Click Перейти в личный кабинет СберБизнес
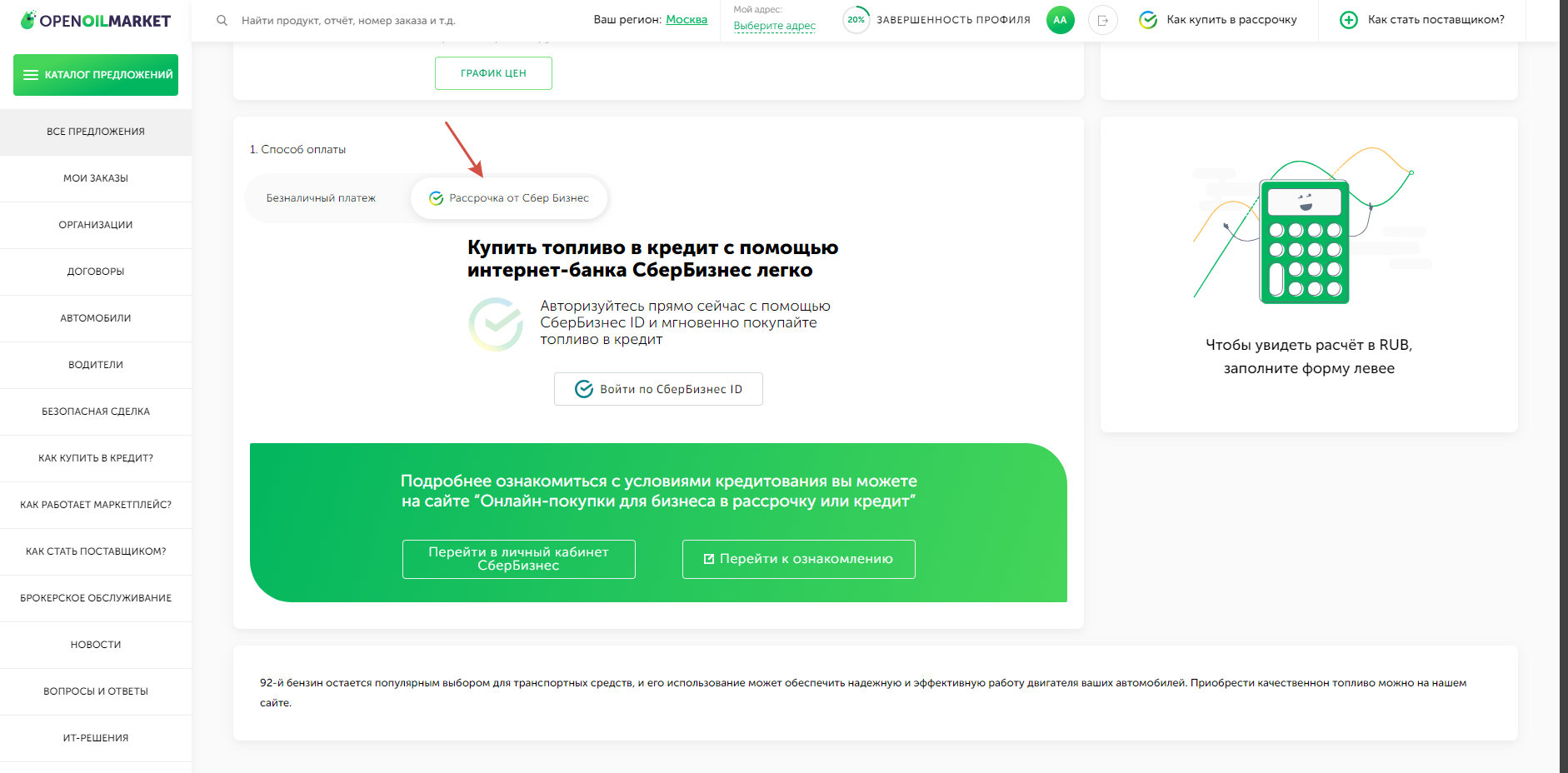Screen dimensions: 1568x773 (518, 559)
